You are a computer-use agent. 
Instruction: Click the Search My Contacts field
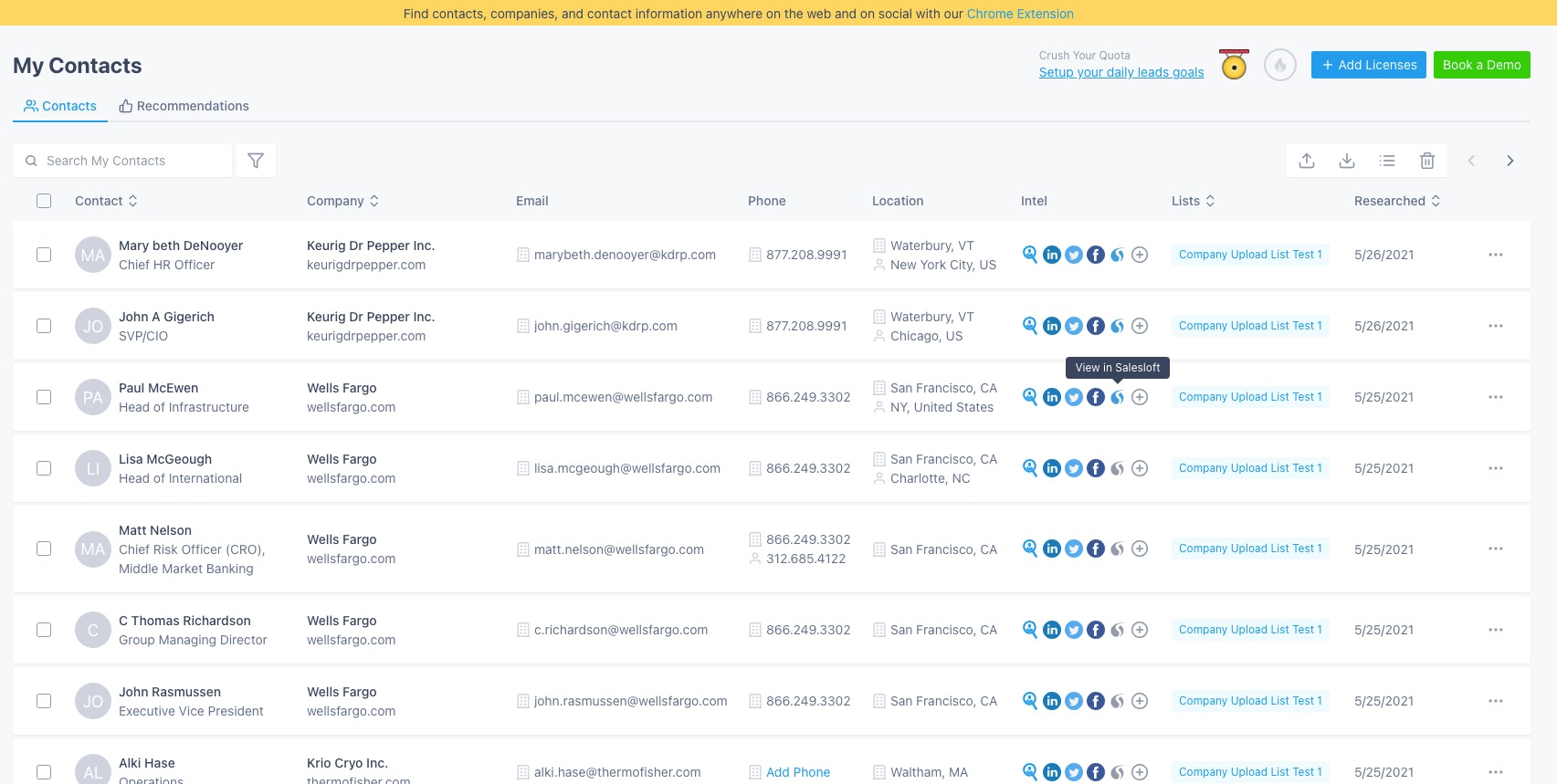click(x=122, y=161)
